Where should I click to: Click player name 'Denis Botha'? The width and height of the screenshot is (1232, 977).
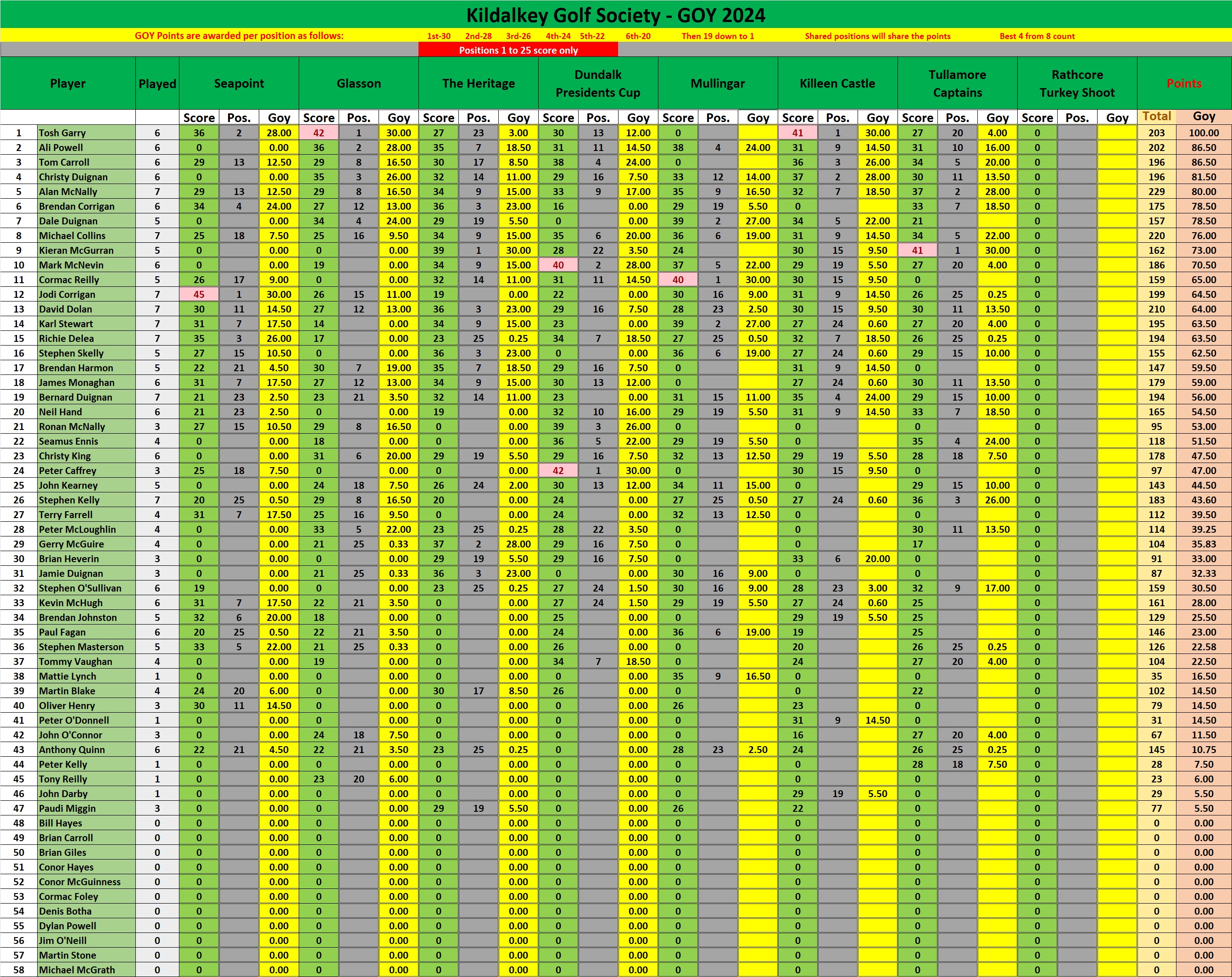point(65,911)
